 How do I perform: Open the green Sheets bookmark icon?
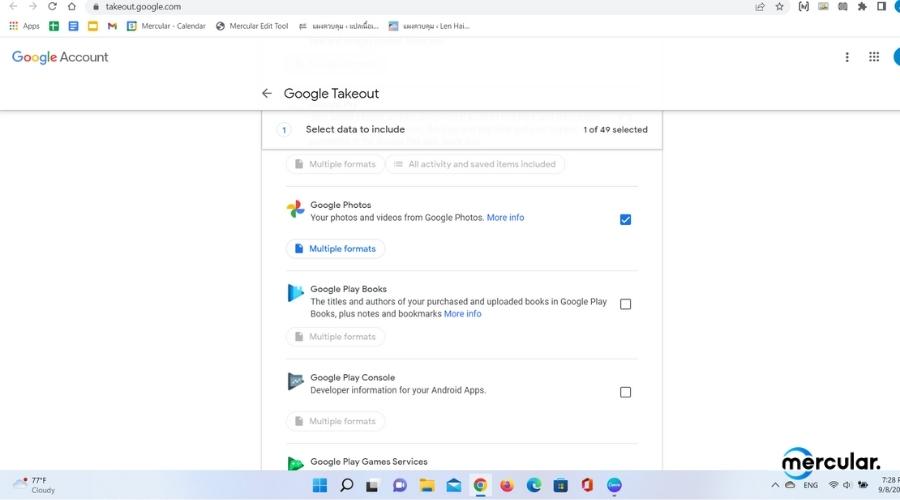click(54, 26)
